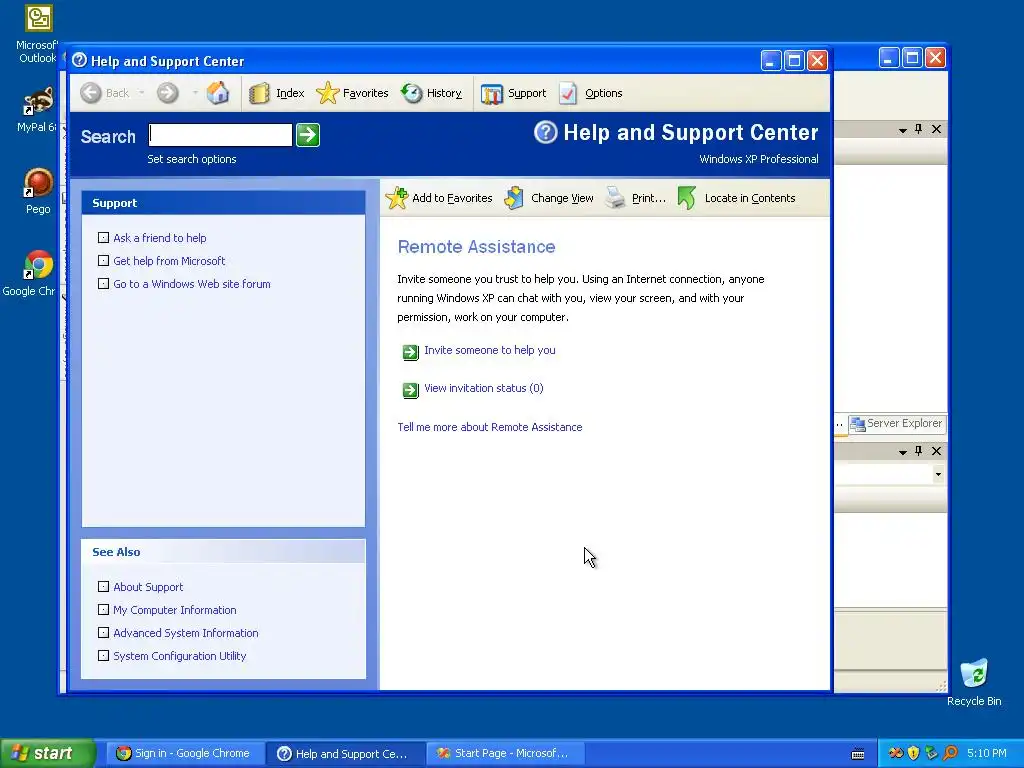The width and height of the screenshot is (1024, 768).
Task: Open upper panel dropdown arrow in Visual Studio
Action: pos(903,129)
